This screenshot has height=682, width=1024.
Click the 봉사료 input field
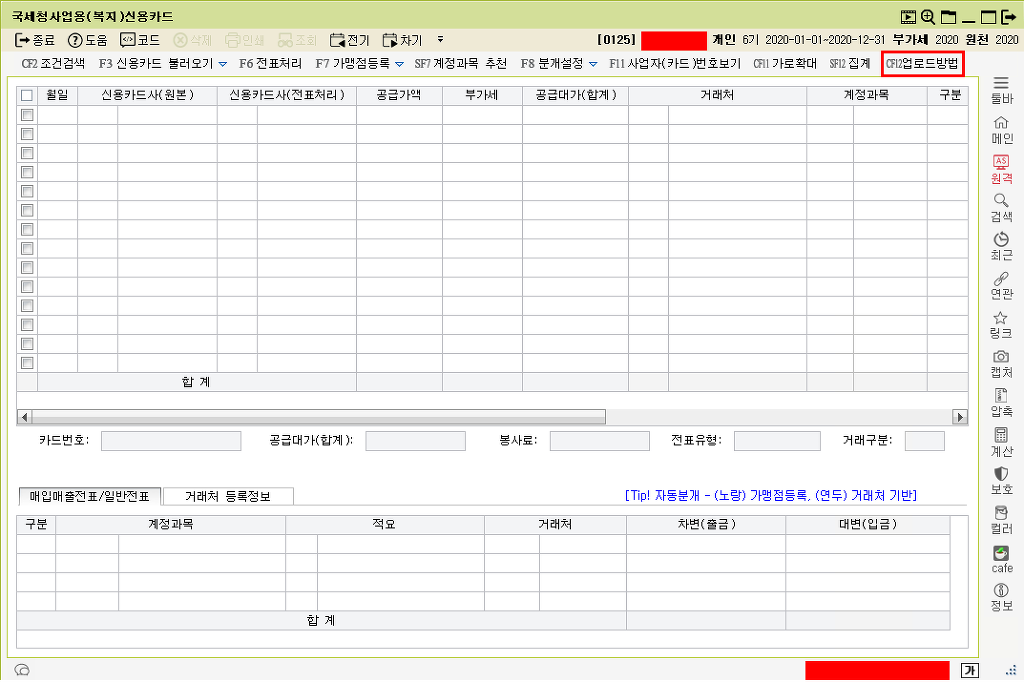tap(600, 441)
